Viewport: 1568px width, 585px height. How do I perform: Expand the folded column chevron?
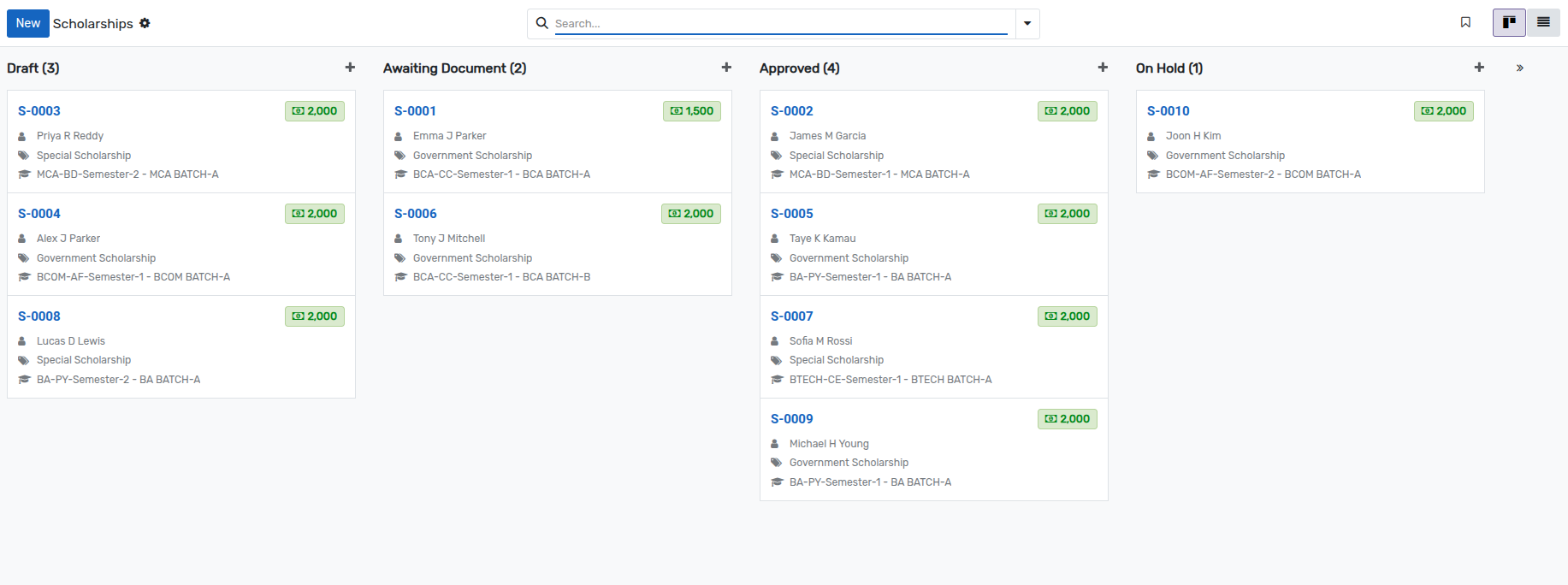click(1520, 68)
